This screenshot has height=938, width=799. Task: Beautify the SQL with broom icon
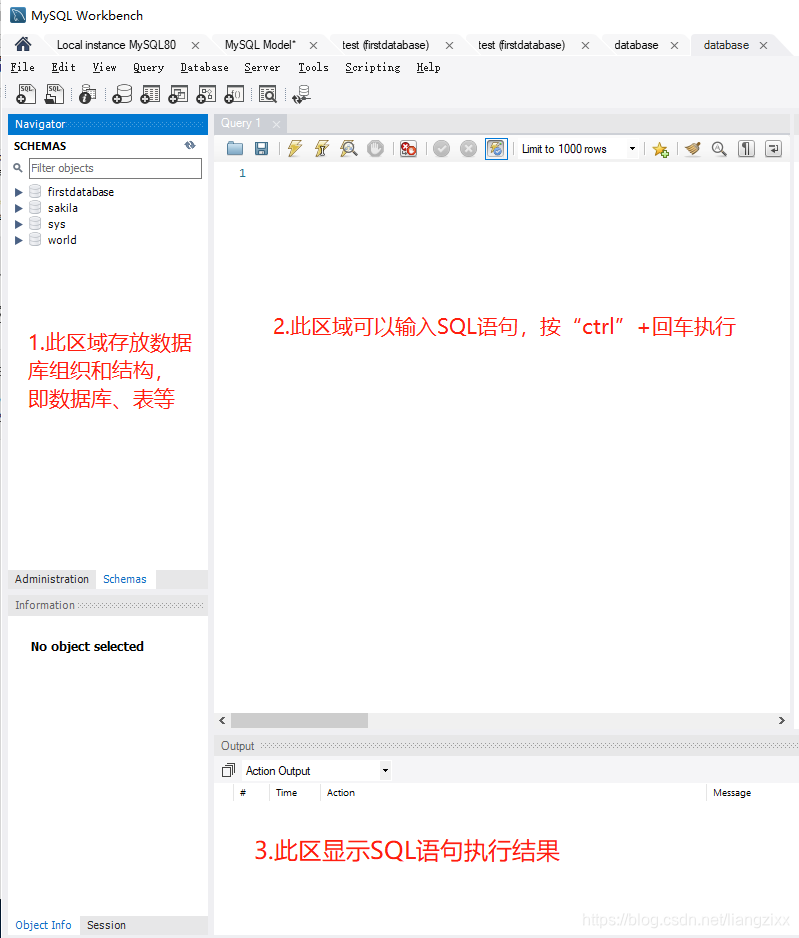point(693,148)
